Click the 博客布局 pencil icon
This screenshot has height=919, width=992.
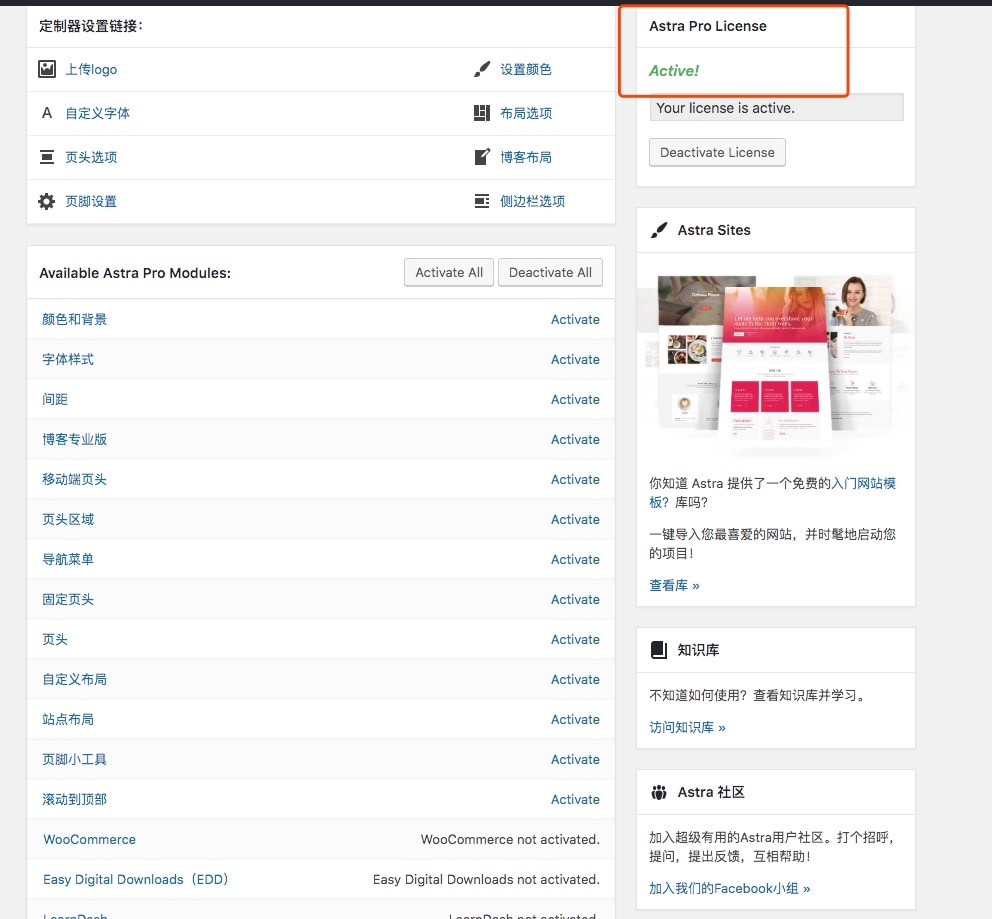[x=484, y=157]
